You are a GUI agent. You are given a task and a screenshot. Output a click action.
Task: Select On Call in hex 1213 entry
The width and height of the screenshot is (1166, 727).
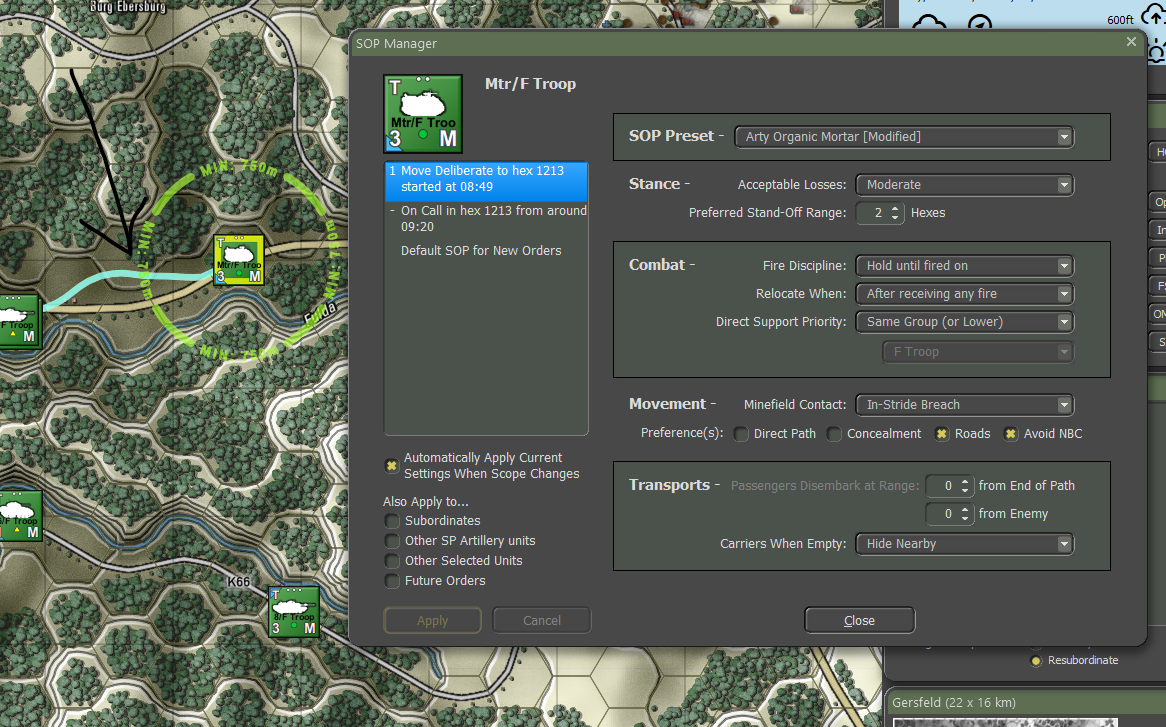(x=486, y=219)
